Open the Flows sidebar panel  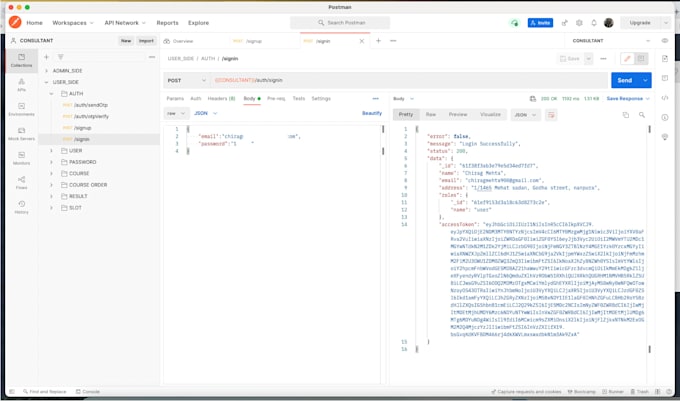coord(21,183)
